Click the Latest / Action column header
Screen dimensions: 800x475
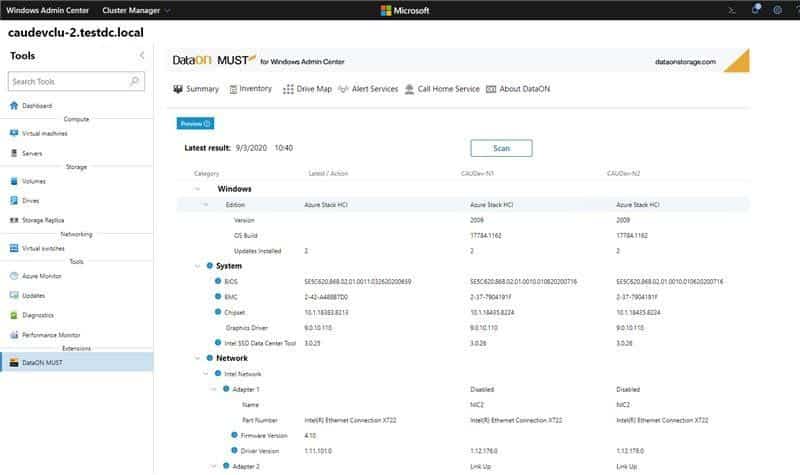click(x=328, y=173)
